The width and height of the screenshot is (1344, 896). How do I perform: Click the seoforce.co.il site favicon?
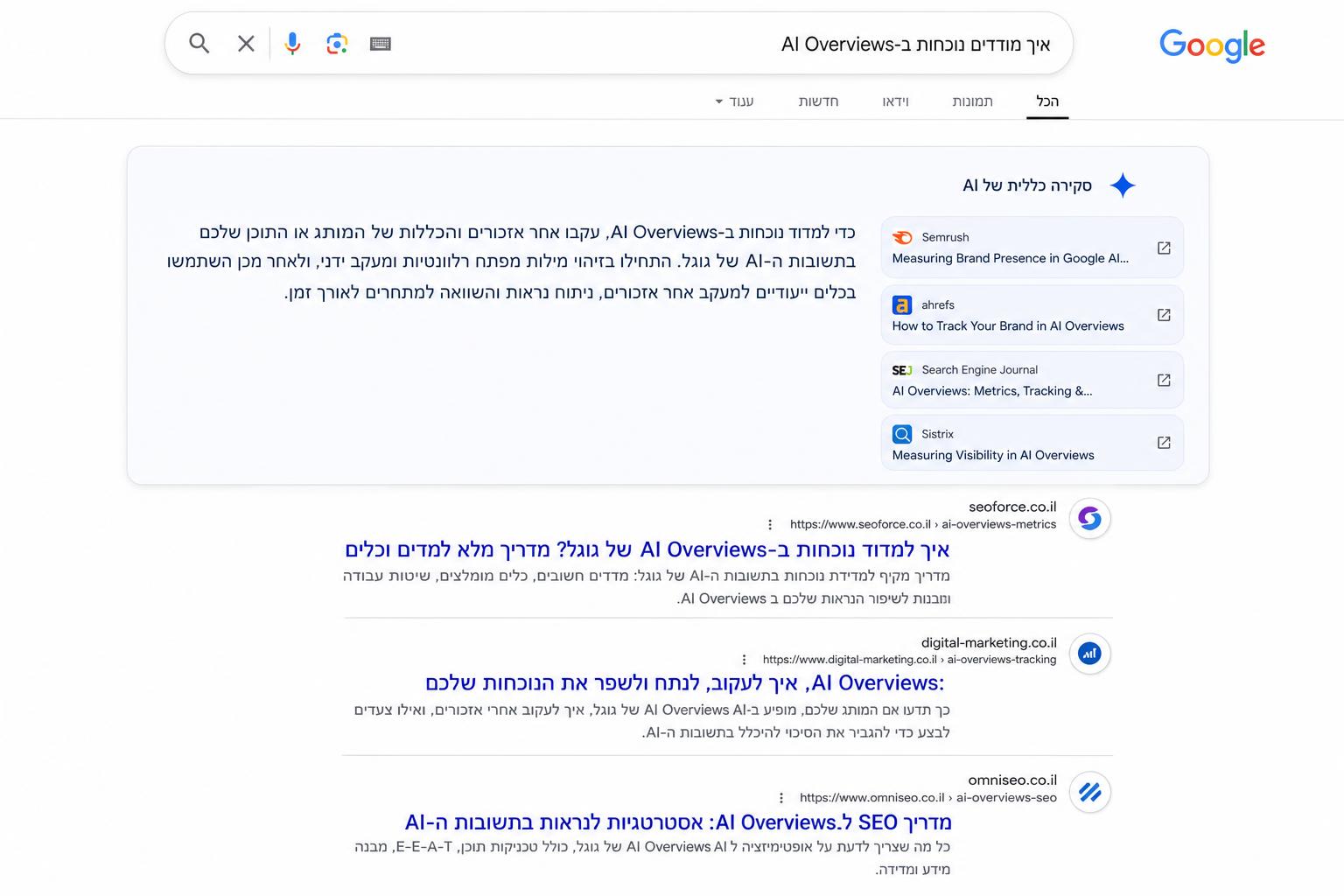[1089, 518]
